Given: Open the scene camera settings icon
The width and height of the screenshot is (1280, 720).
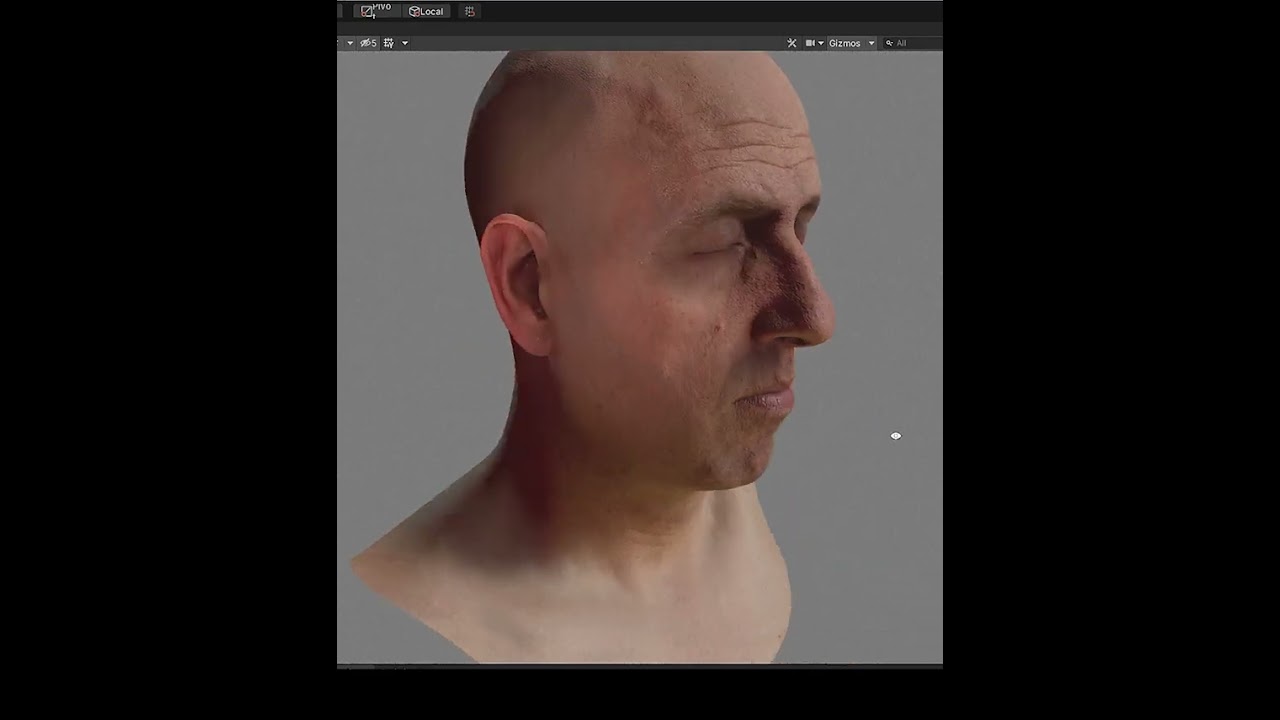Looking at the screenshot, I should pos(810,43).
